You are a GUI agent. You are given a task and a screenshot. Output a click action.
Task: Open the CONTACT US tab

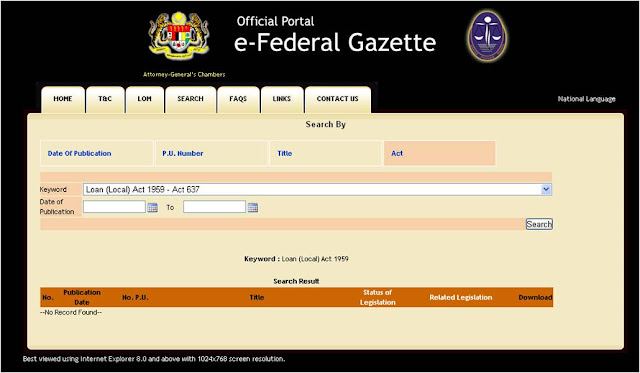pyautogui.click(x=338, y=99)
